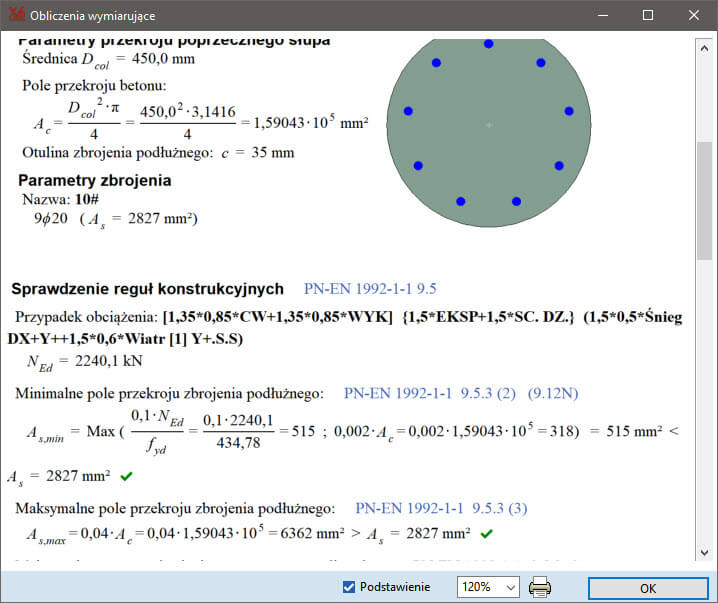
Task: Open the PN-EN 1992-1-1 9.5.3 (3) link
Action: pos(441,508)
